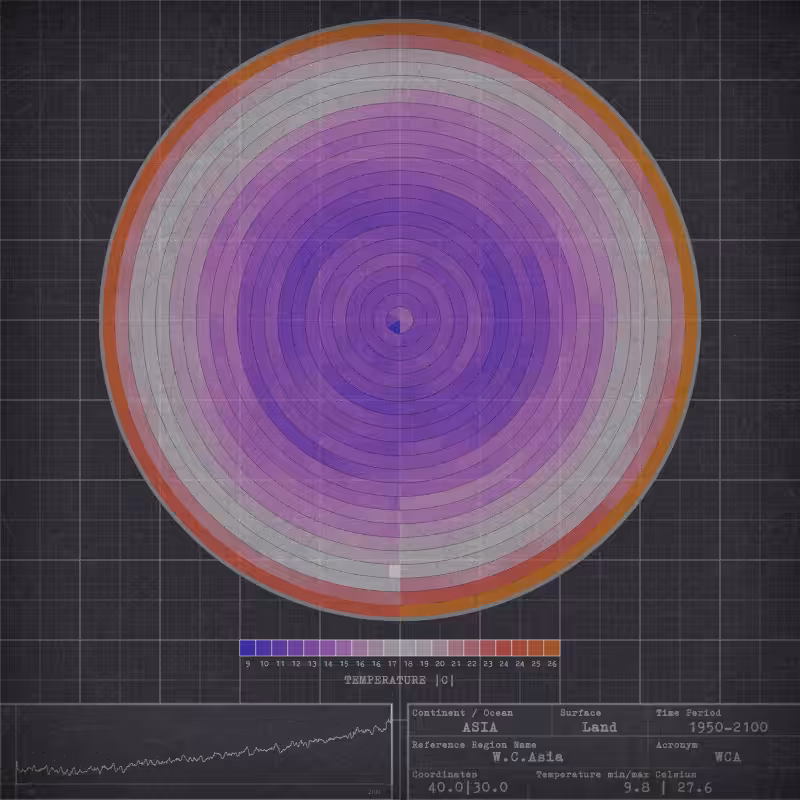800x800 pixels.
Task: Click the white square marker near the spiral bottom
Action: pyautogui.click(x=395, y=571)
